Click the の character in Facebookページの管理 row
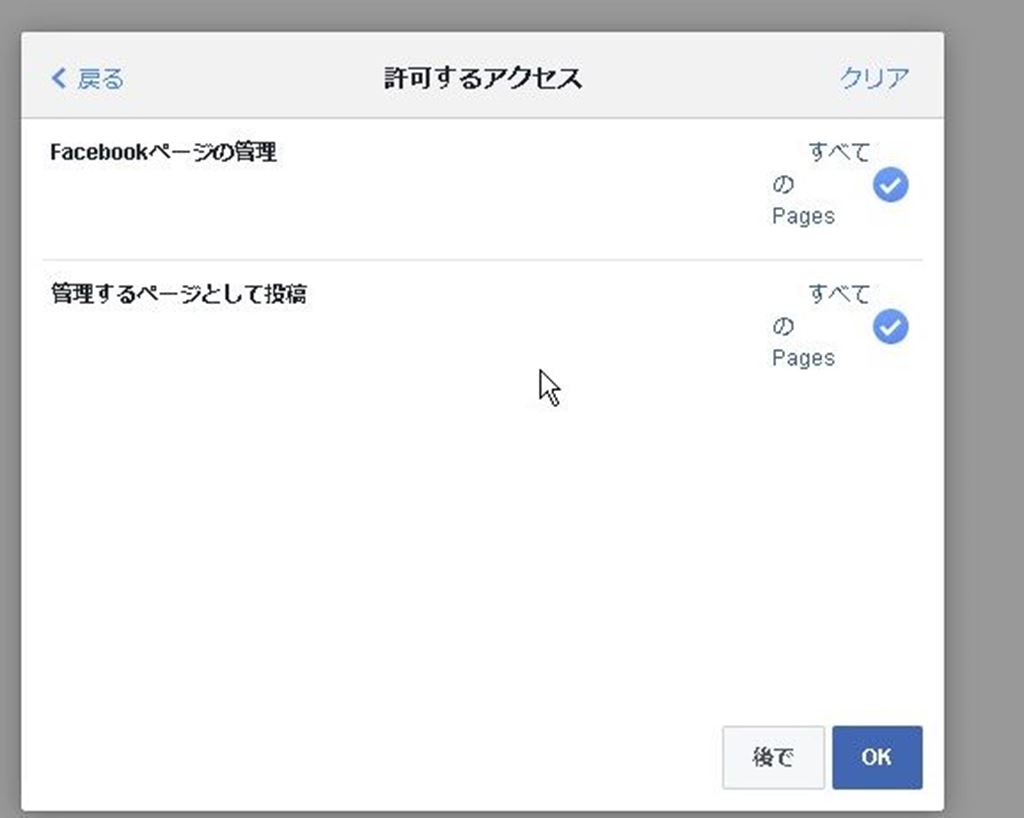 click(x=782, y=185)
